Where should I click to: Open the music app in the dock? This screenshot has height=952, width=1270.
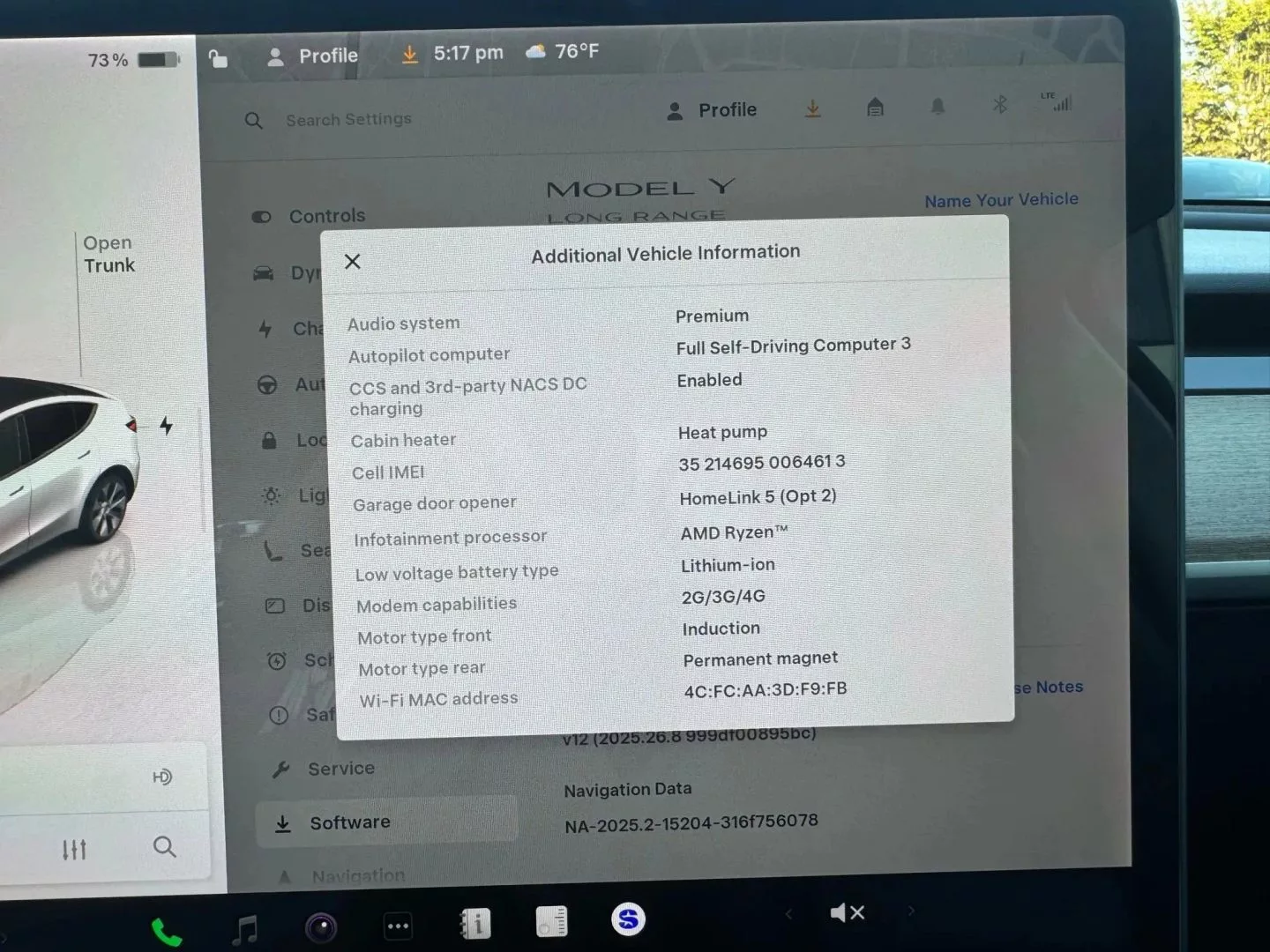coord(244,929)
